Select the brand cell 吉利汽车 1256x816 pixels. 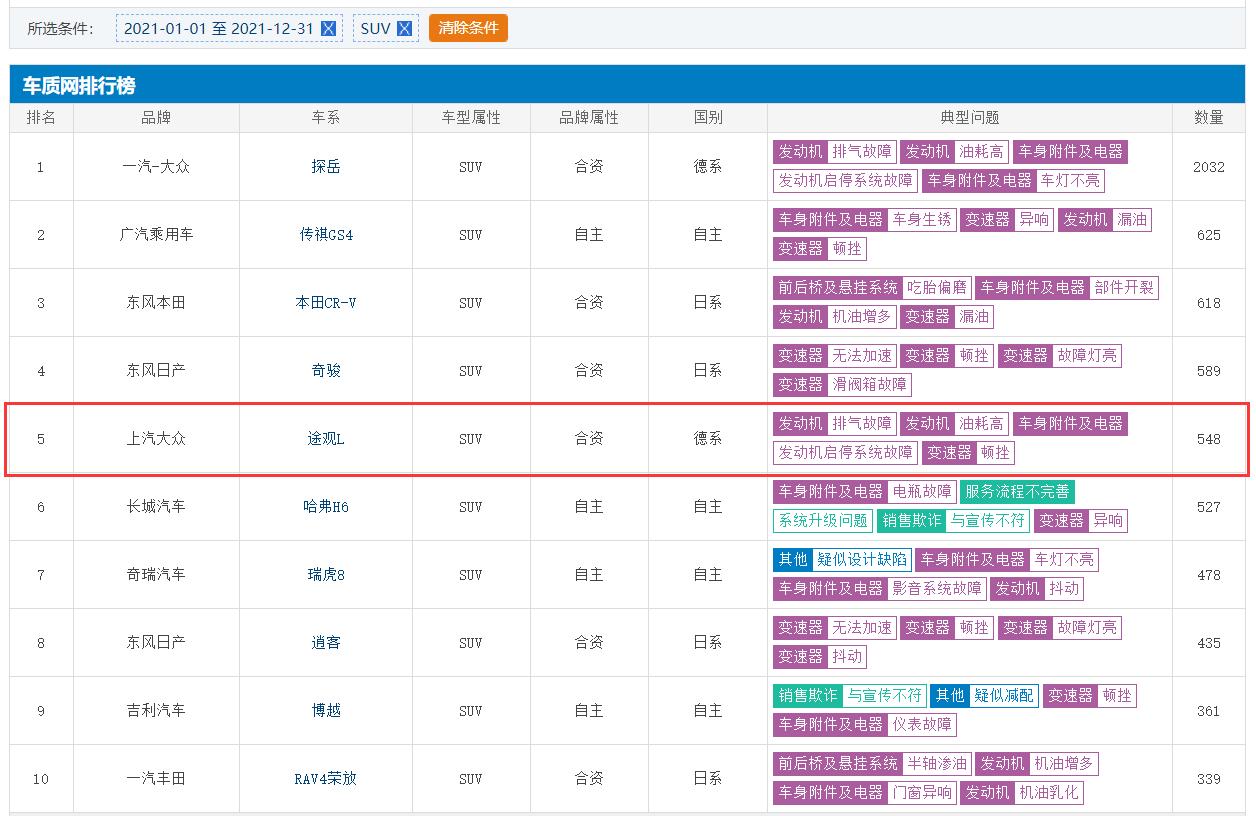156,711
